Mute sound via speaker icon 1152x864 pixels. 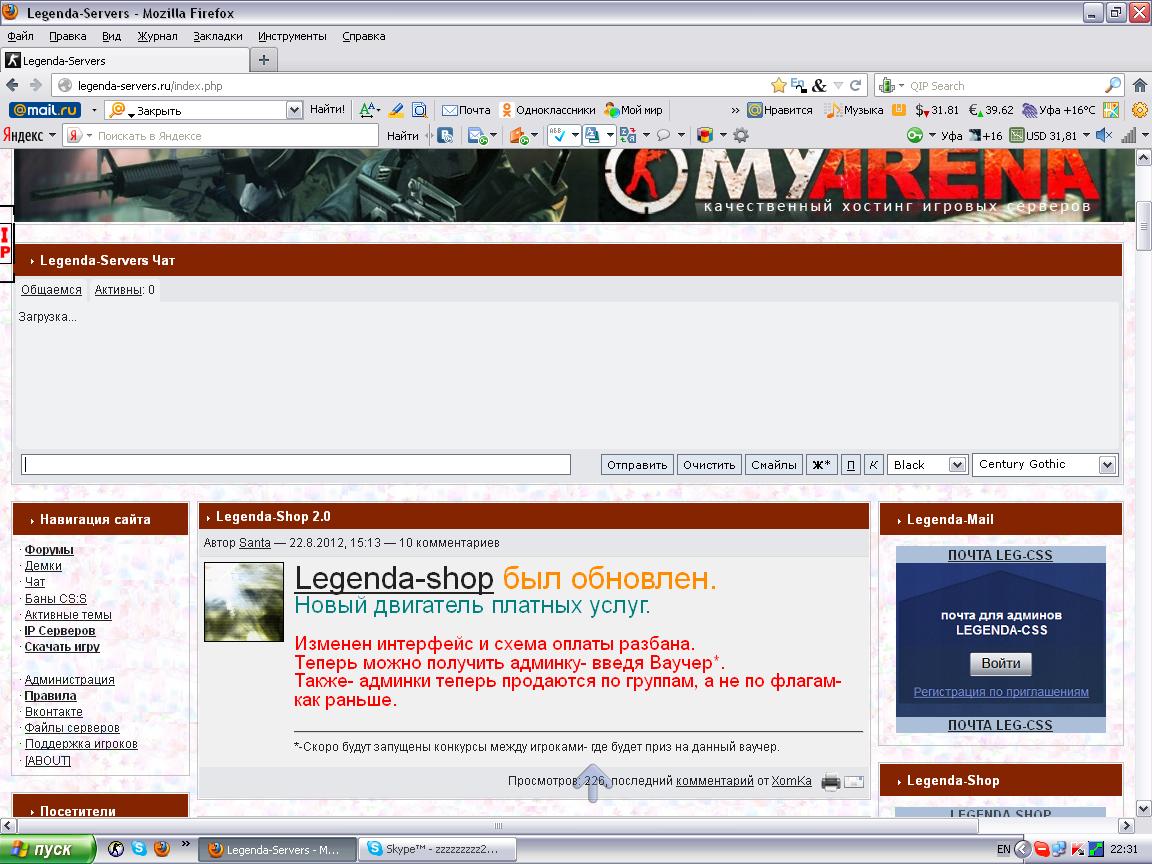(x=1103, y=135)
